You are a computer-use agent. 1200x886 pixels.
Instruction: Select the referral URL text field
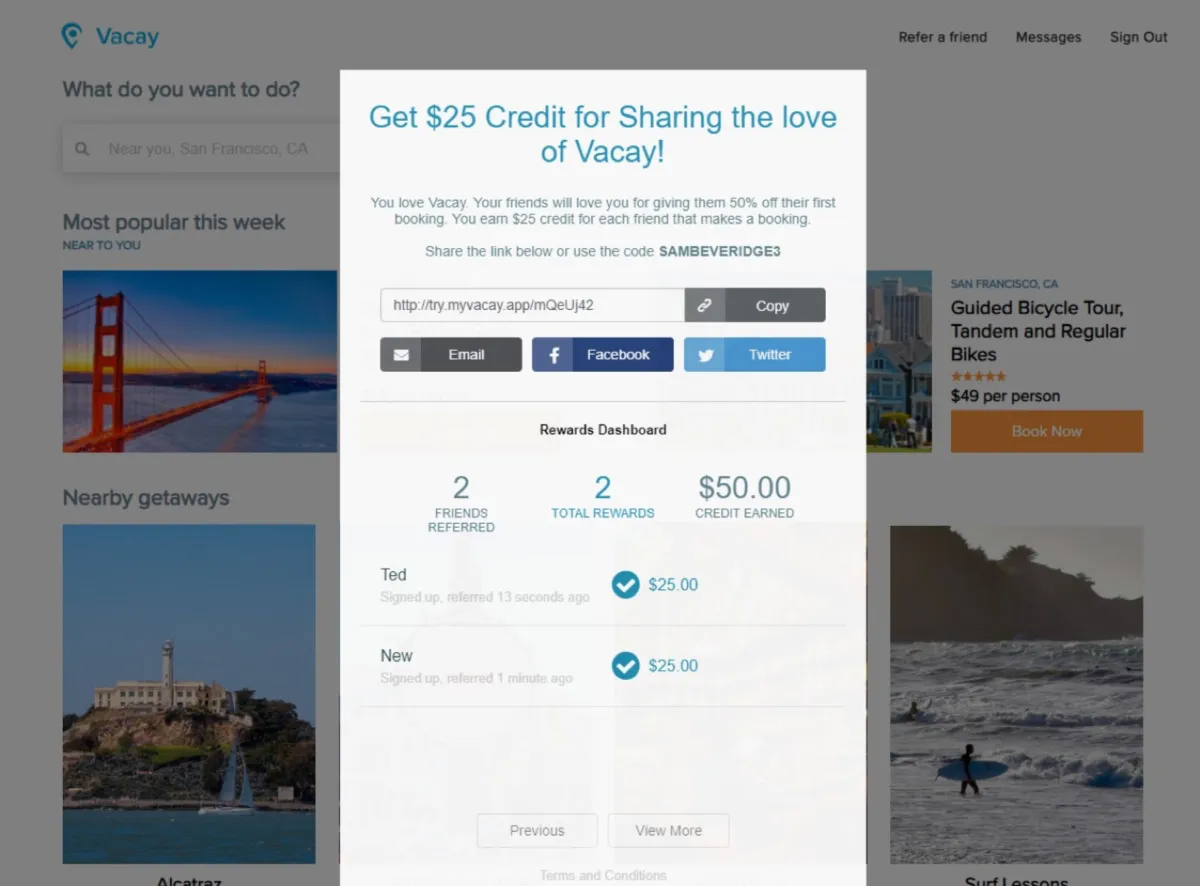pos(533,306)
